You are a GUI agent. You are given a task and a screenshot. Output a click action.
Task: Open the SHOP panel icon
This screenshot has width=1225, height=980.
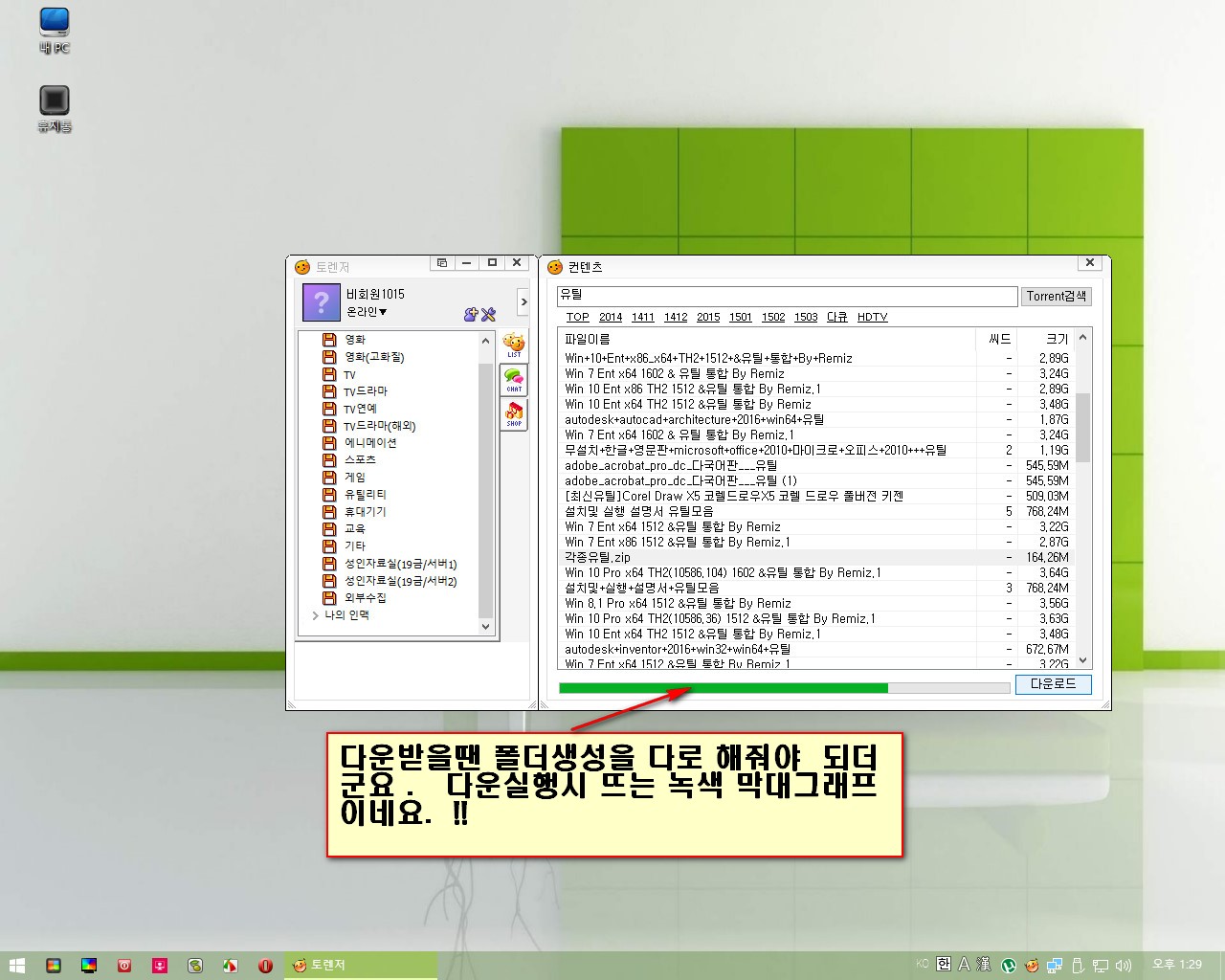pyautogui.click(x=514, y=414)
